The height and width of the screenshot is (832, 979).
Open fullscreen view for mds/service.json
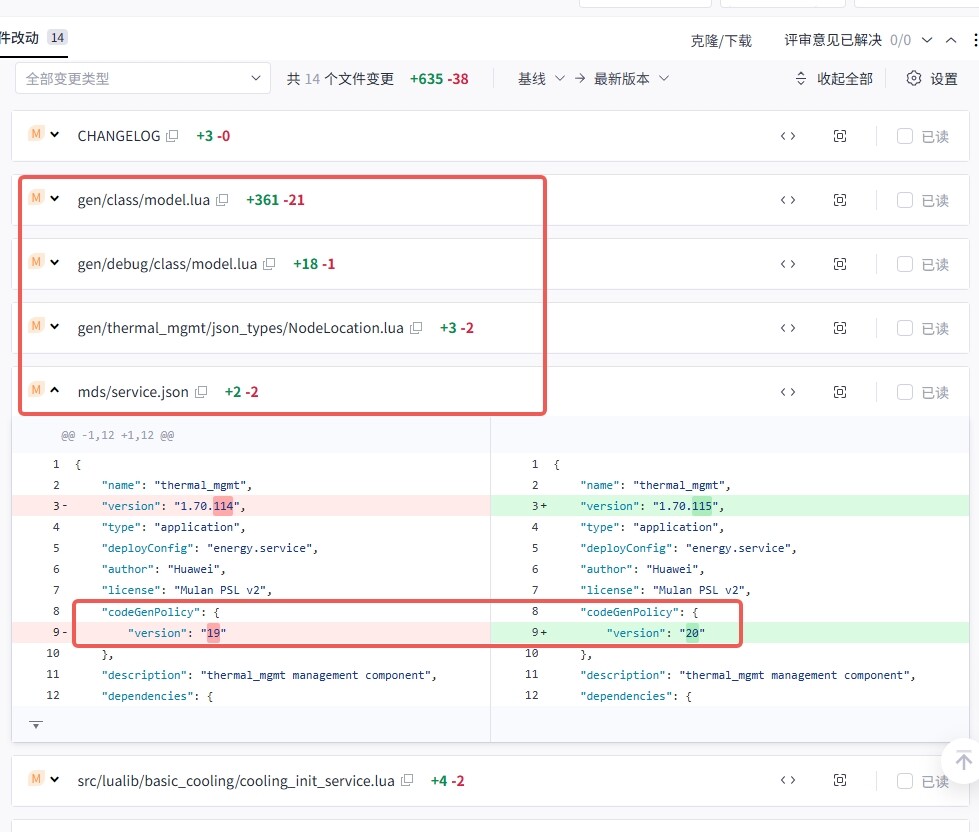point(840,392)
